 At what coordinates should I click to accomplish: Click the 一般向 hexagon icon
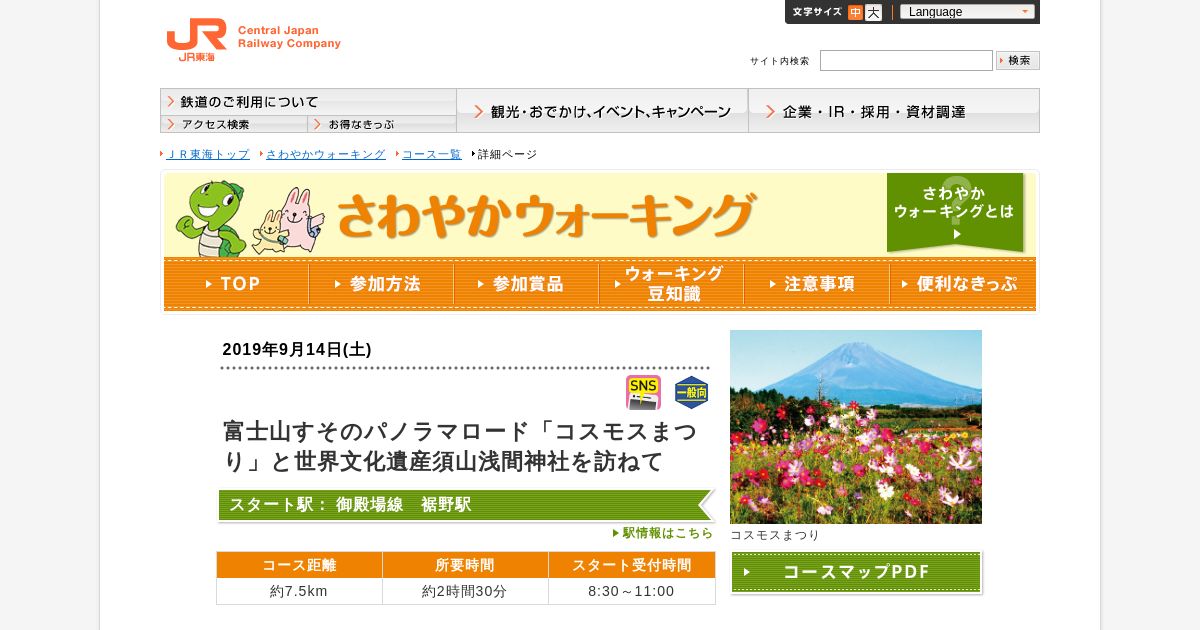[x=691, y=393]
